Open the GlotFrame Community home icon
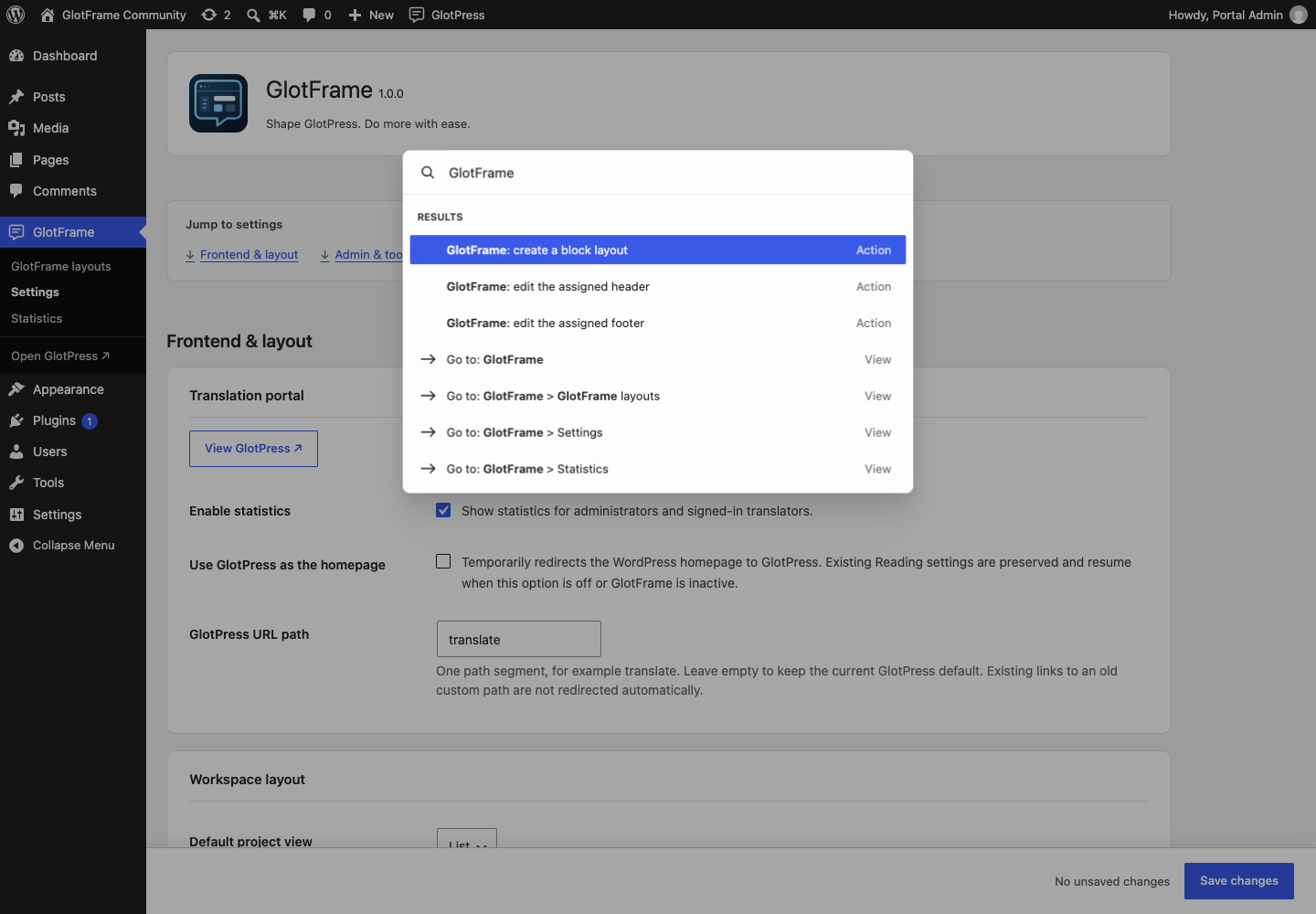The image size is (1316, 914). (x=48, y=15)
